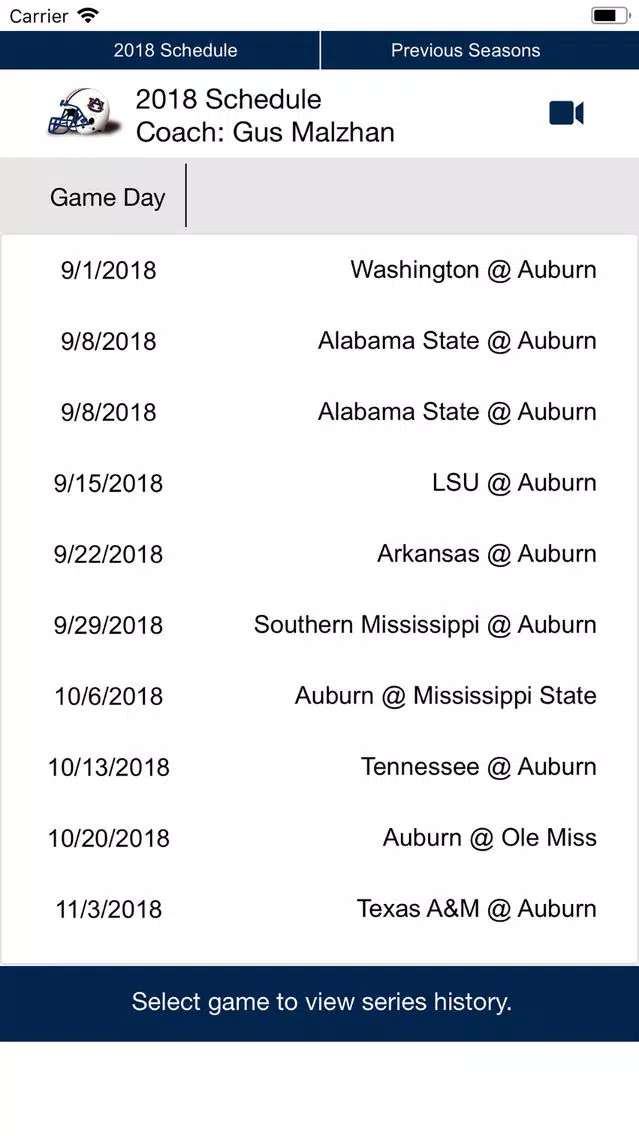This screenshot has height=1136, width=639.
Task: Tap the 10/20/2018 date cell
Action: pos(109,838)
